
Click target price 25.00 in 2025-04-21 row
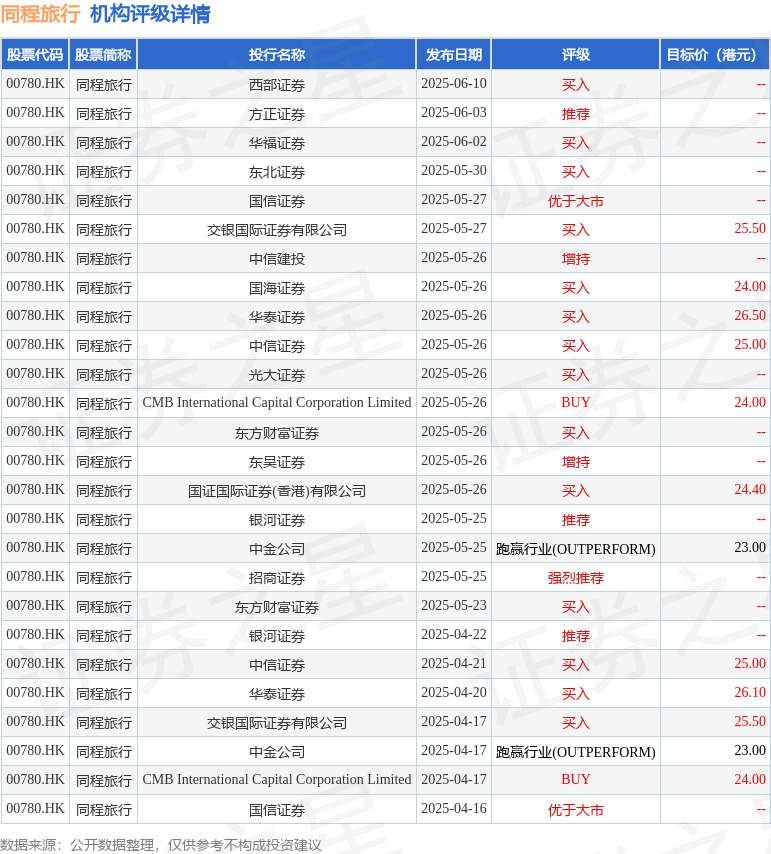coord(750,663)
